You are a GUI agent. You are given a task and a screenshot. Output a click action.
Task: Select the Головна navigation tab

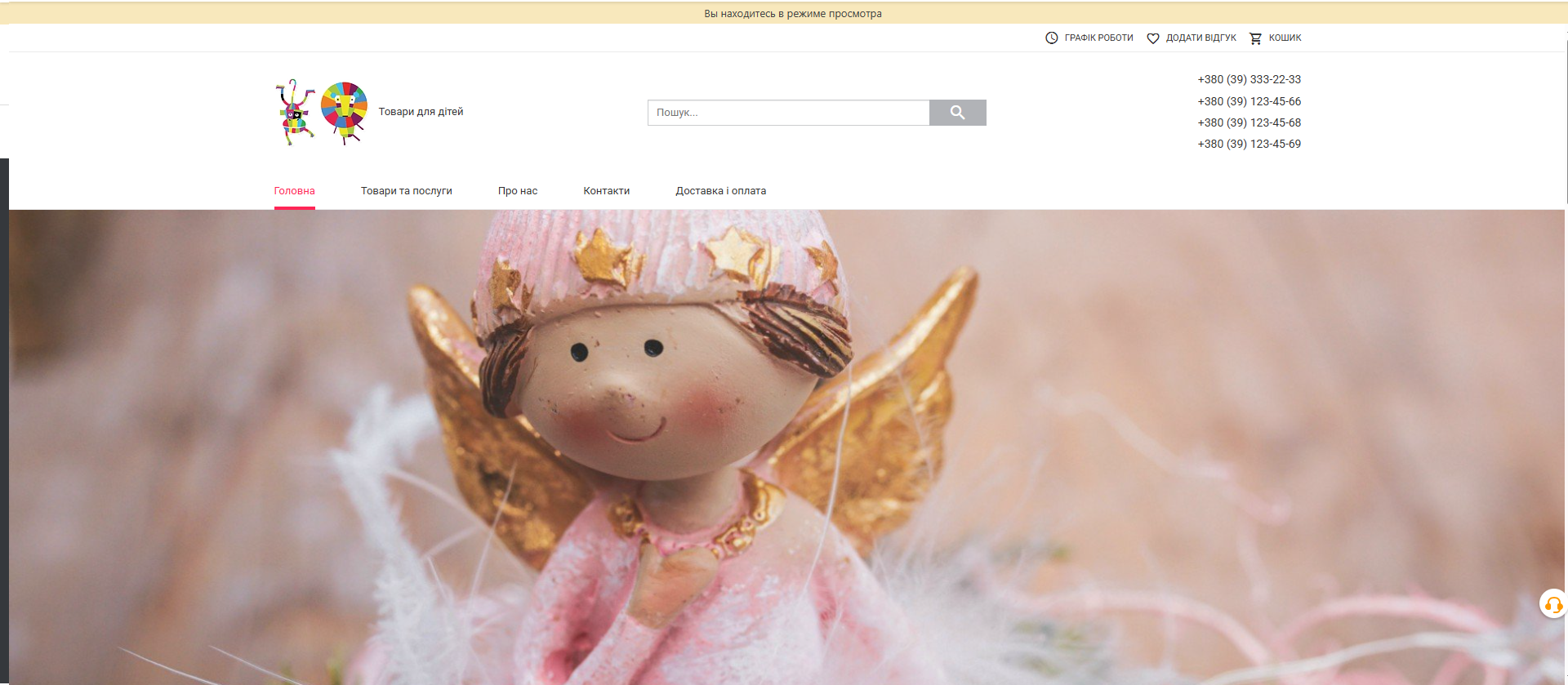coord(294,191)
